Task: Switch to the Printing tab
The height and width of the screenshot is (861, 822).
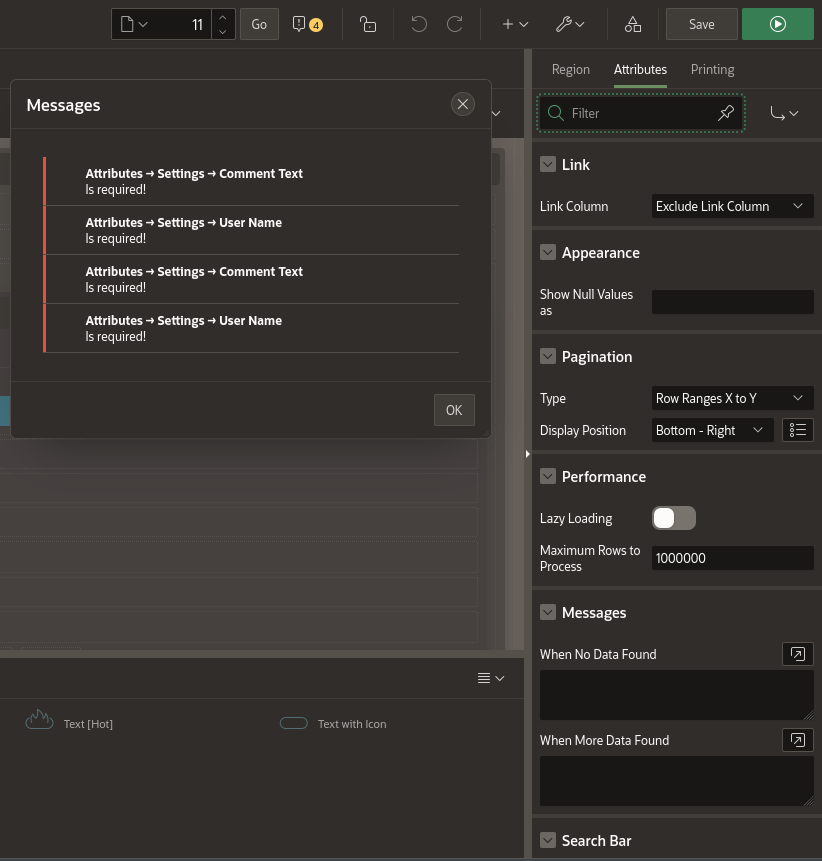Action: click(x=712, y=69)
